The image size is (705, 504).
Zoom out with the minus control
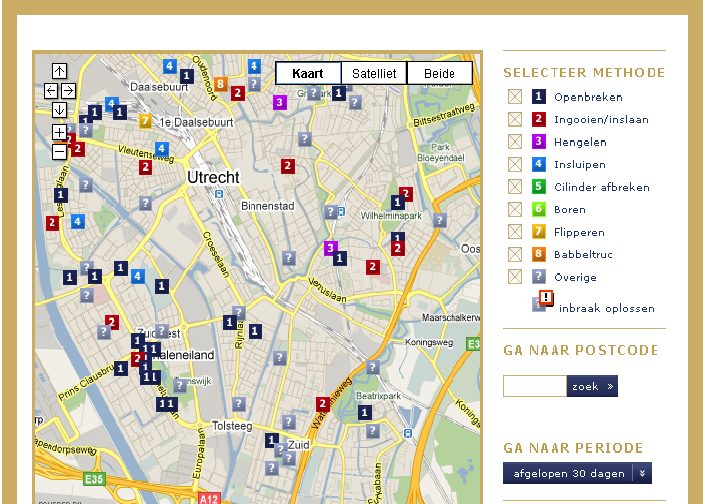coord(59,152)
